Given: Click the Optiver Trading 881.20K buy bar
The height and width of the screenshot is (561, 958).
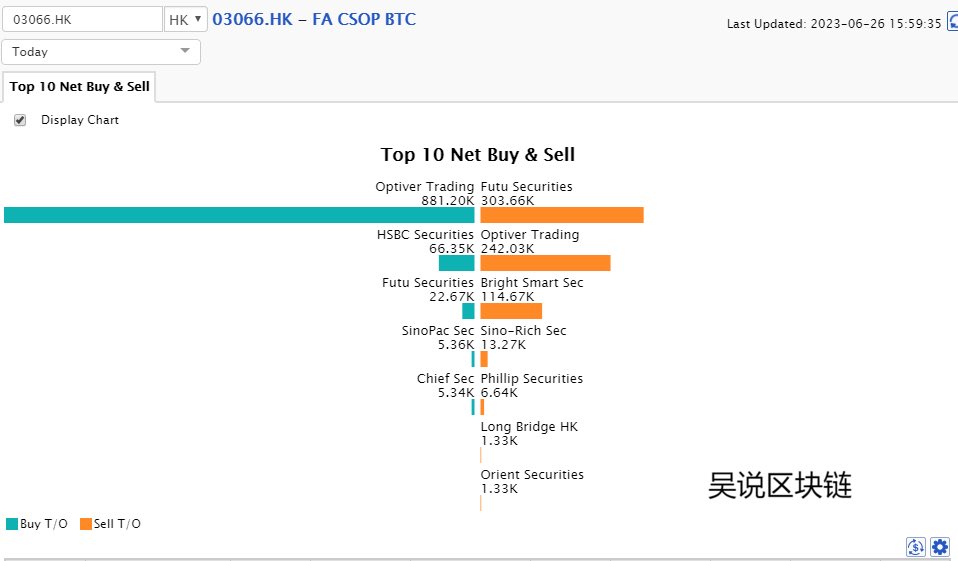Looking at the screenshot, I should [x=239, y=215].
